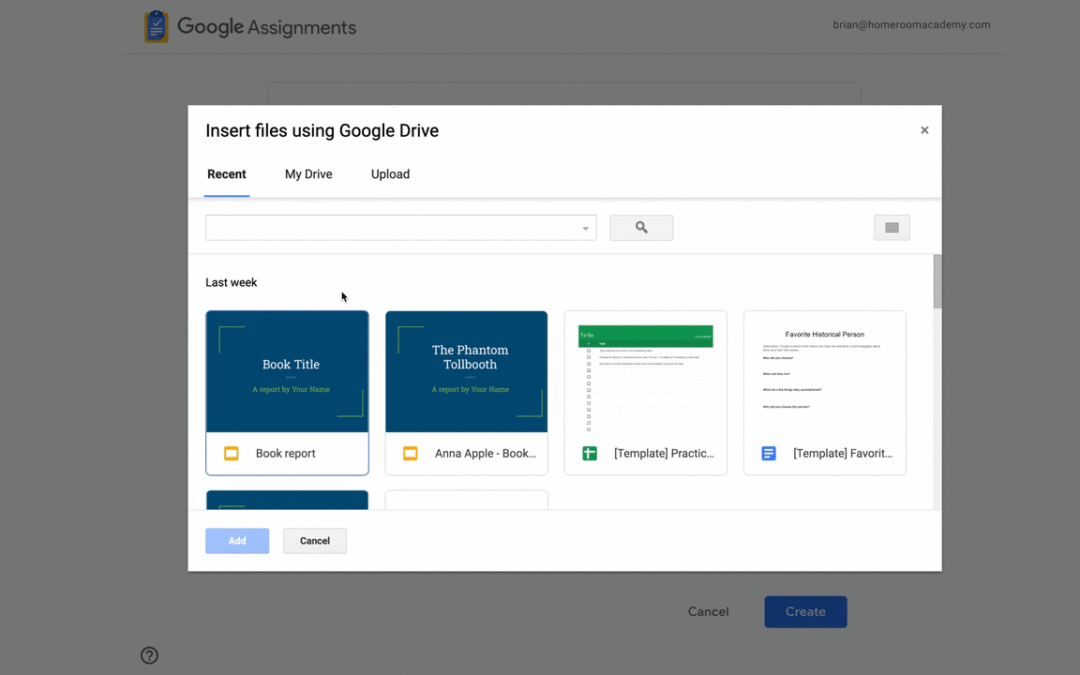Click the Sheets icon beside Template Practic
The image size is (1080, 675).
coord(590,453)
